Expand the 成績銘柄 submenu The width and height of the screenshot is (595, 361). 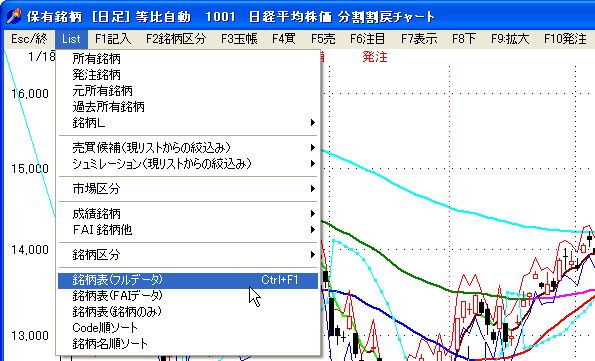pyautogui.click(x=188, y=213)
